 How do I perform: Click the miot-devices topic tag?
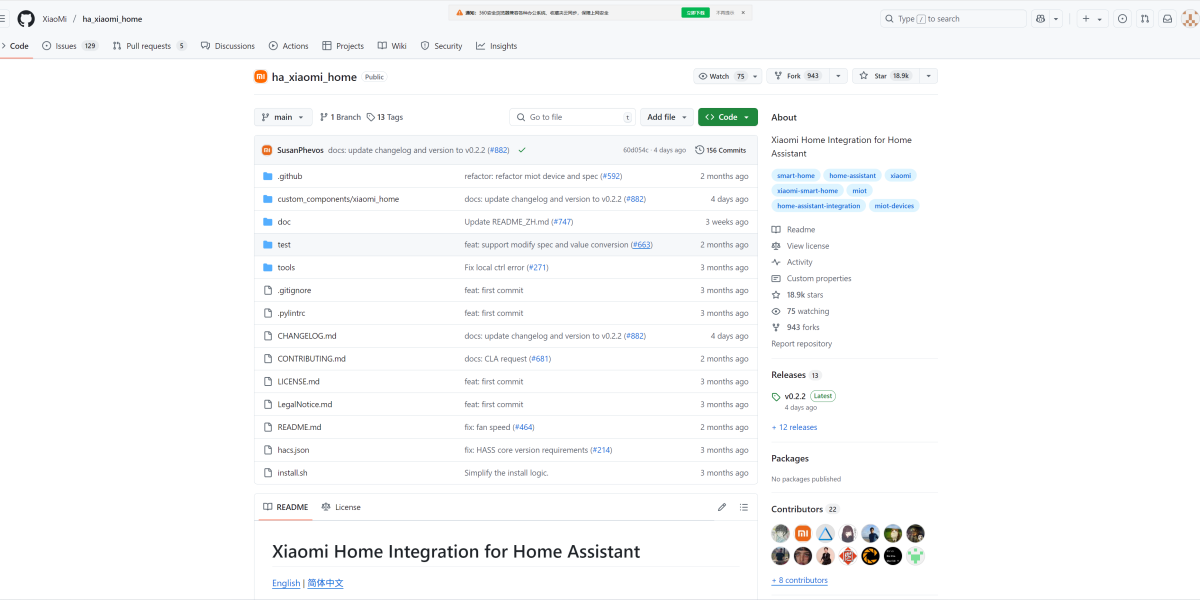[894, 205]
